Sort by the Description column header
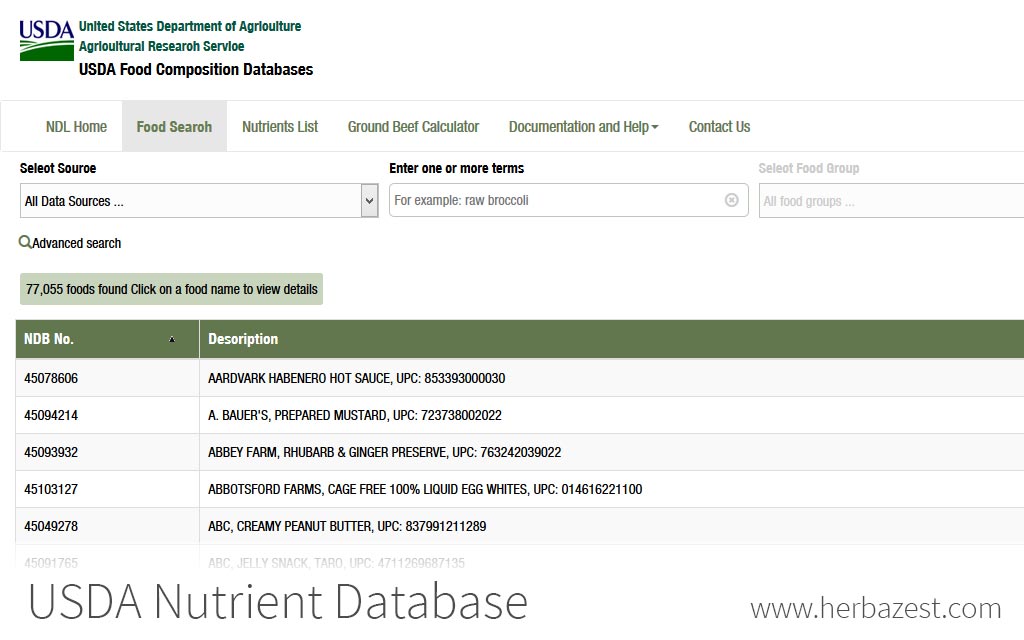 (243, 339)
